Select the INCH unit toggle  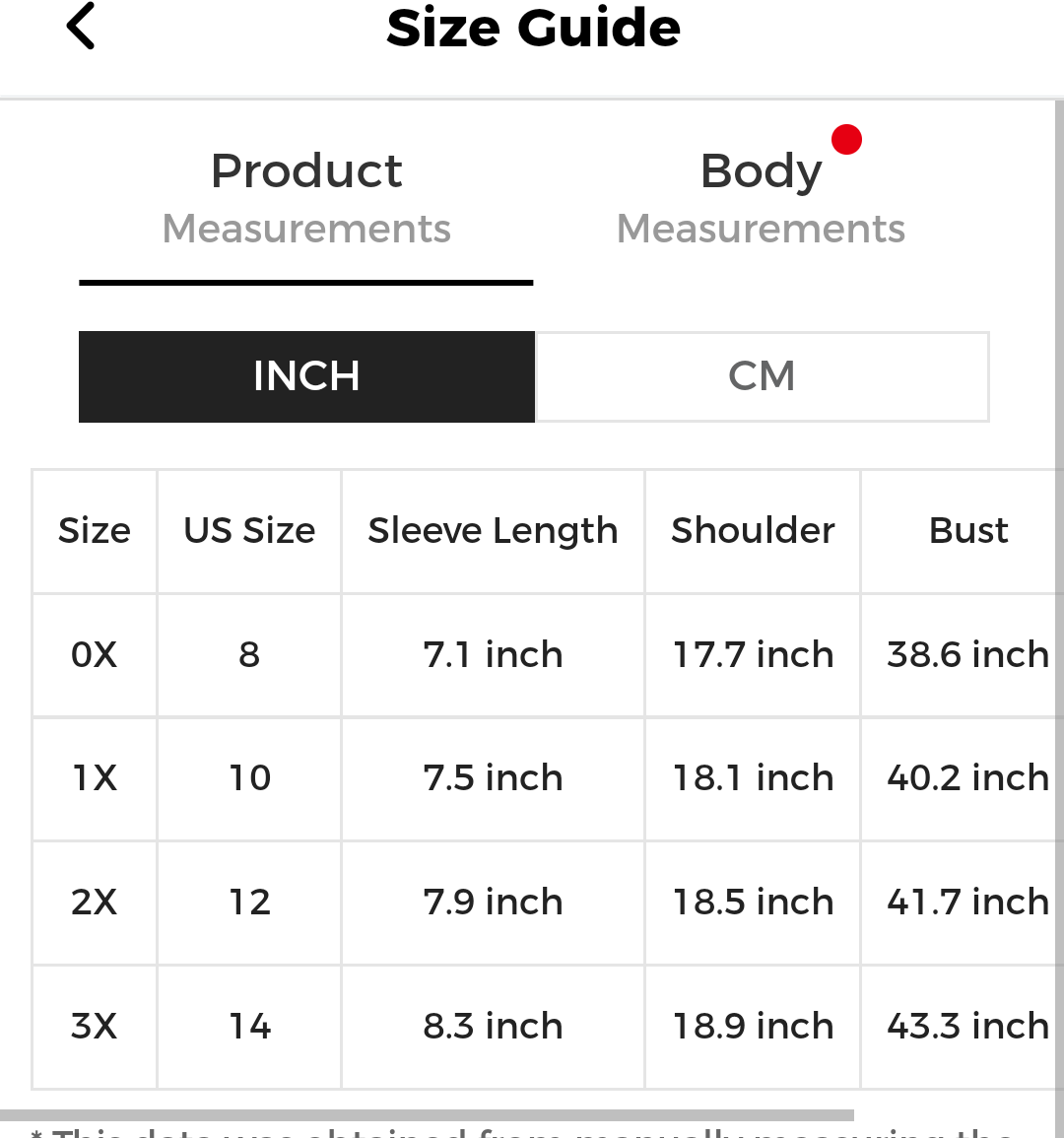[306, 376]
